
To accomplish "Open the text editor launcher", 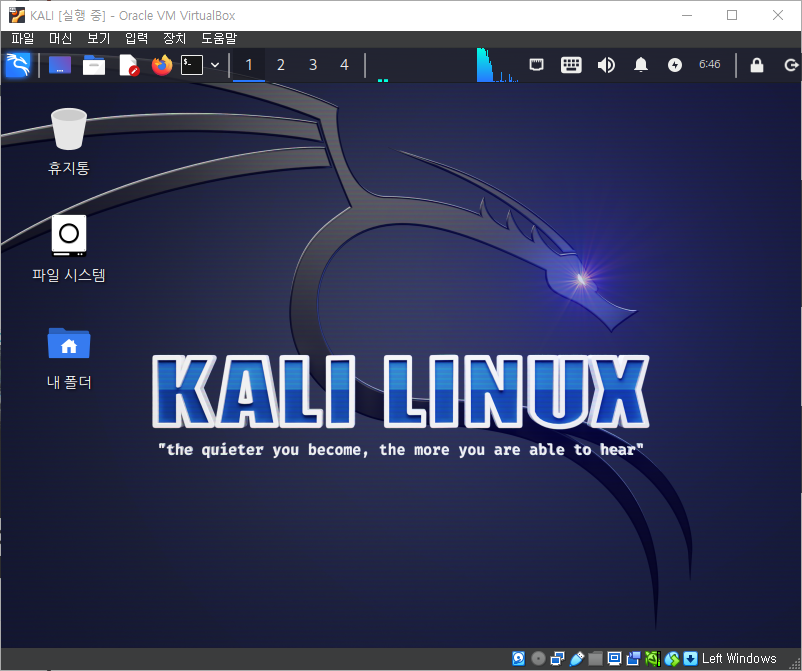I will coord(129,65).
